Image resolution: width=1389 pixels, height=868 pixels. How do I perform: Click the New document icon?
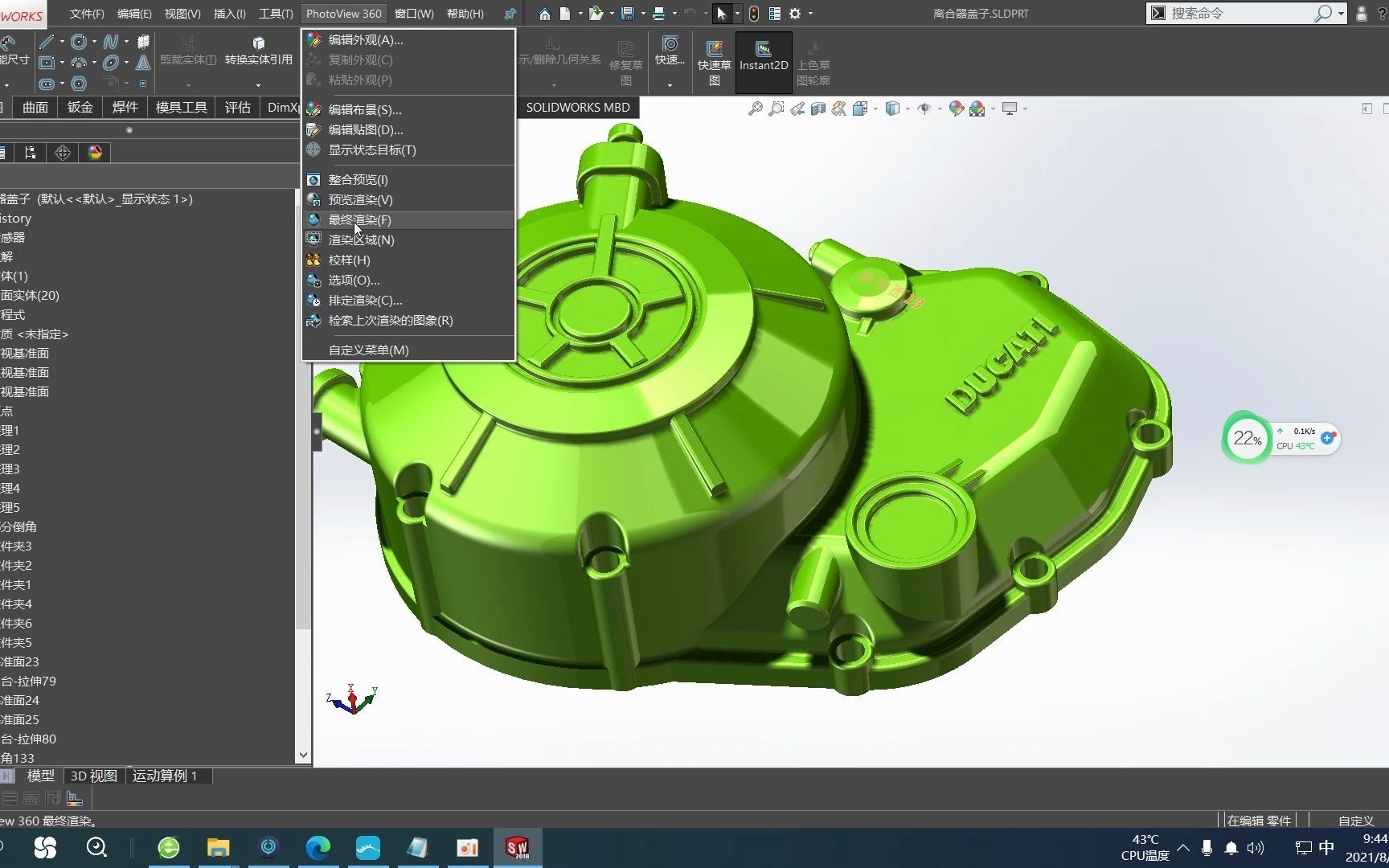point(566,14)
